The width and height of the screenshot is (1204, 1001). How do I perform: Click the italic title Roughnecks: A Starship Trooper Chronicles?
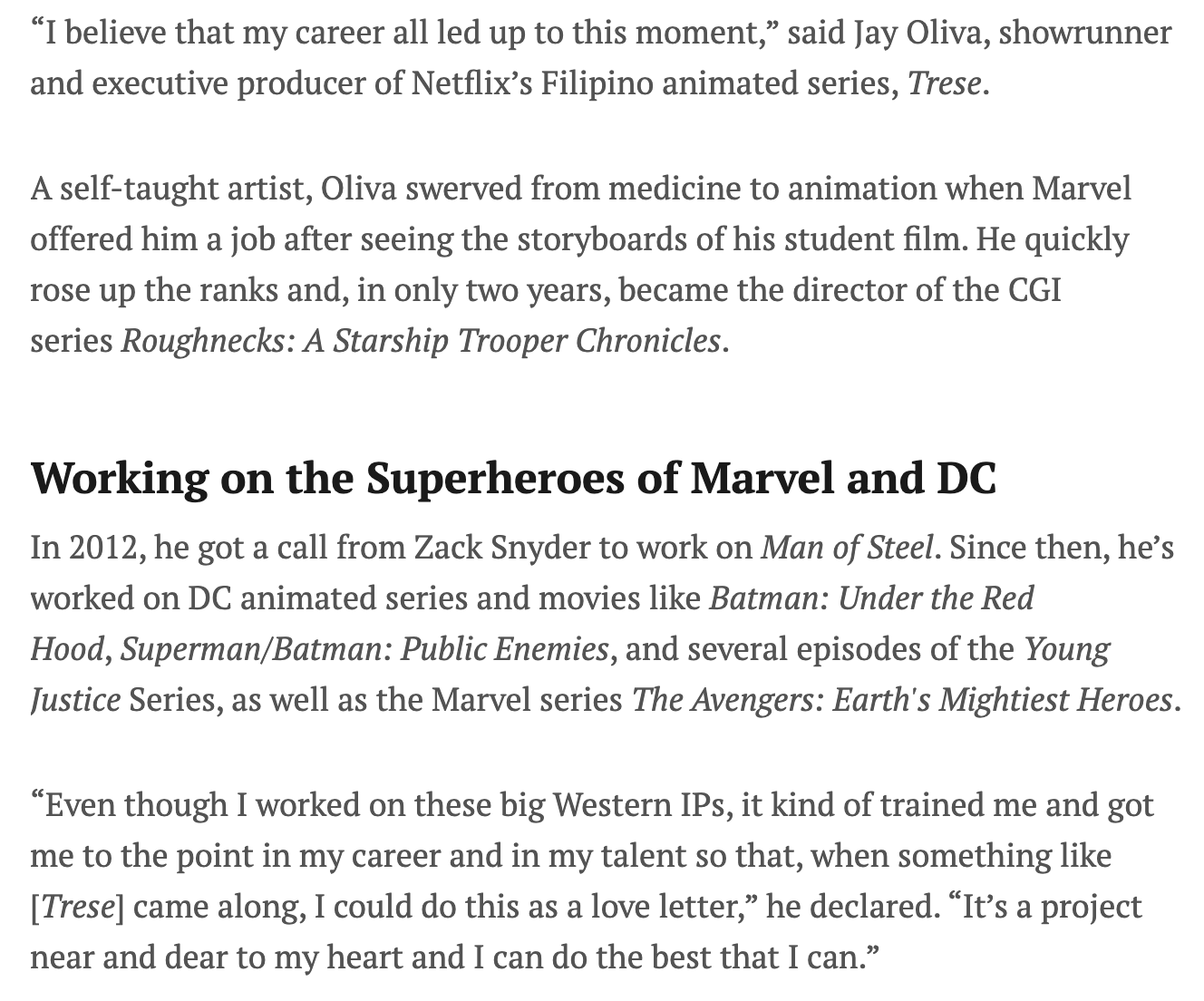(x=421, y=341)
